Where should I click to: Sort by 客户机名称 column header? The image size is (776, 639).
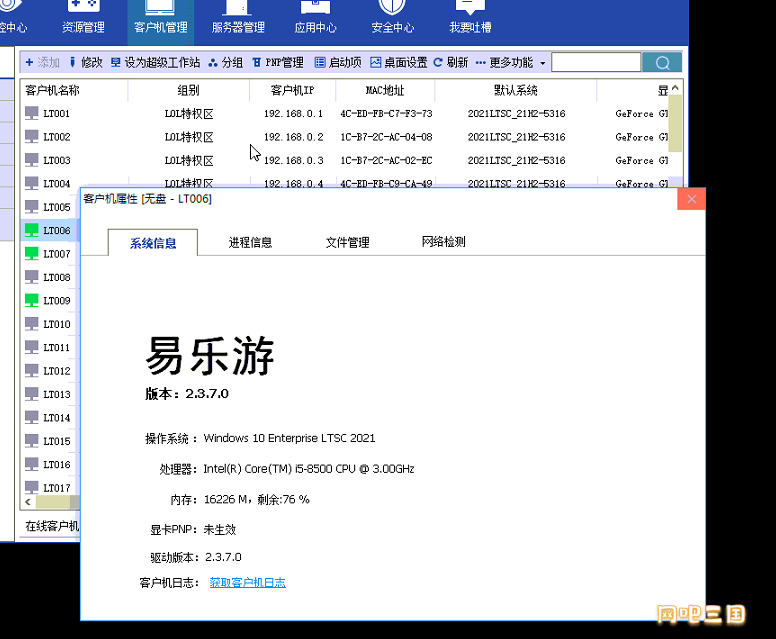pos(52,91)
